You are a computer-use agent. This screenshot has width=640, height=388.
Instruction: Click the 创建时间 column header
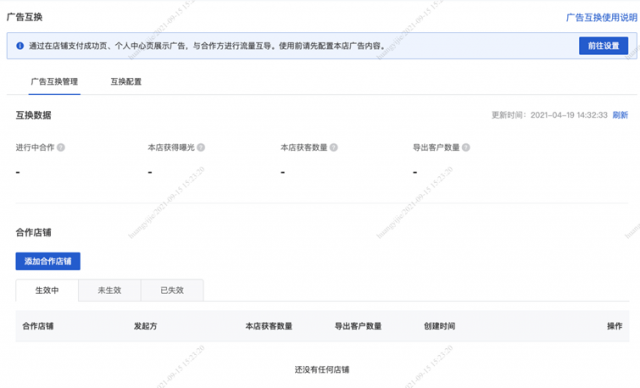coord(440,326)
